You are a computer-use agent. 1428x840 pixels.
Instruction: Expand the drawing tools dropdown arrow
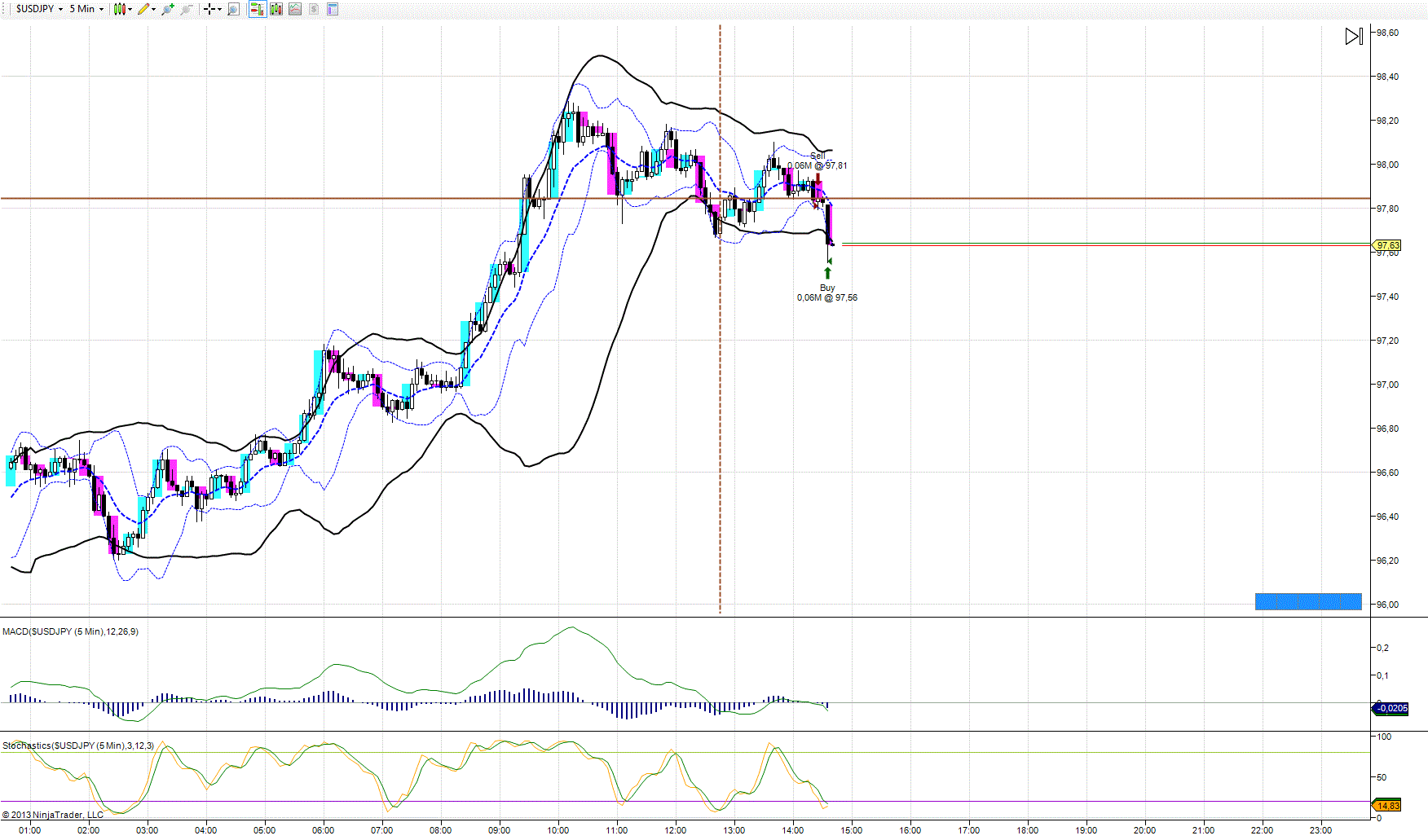point(154,9)
